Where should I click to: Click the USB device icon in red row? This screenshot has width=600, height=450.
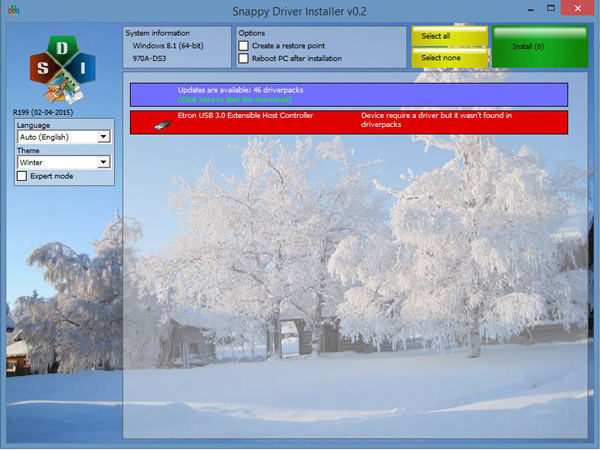click(163, 124)
